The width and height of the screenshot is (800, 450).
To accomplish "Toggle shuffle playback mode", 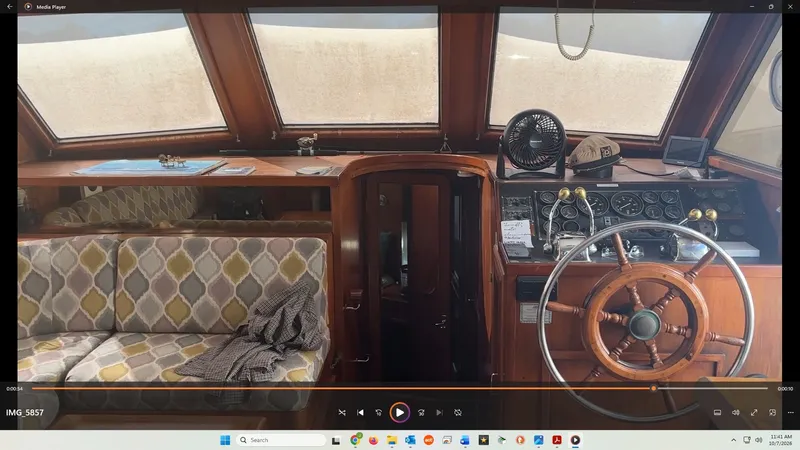I will click(342, 412).
